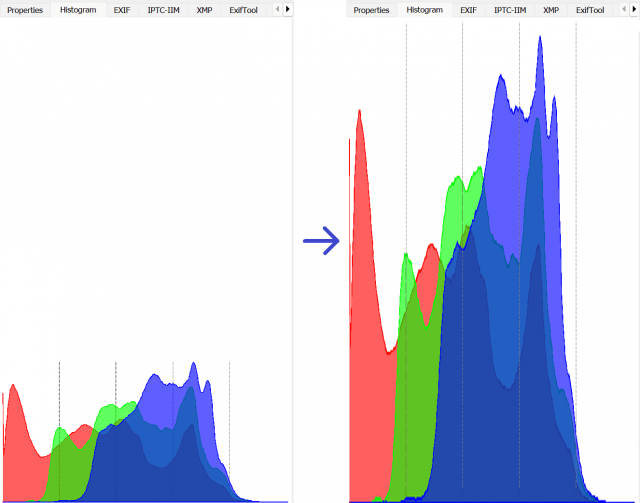The image size is (640, 503).
Task: Open ExifTool tab in right panel
Action: (590, 10)
